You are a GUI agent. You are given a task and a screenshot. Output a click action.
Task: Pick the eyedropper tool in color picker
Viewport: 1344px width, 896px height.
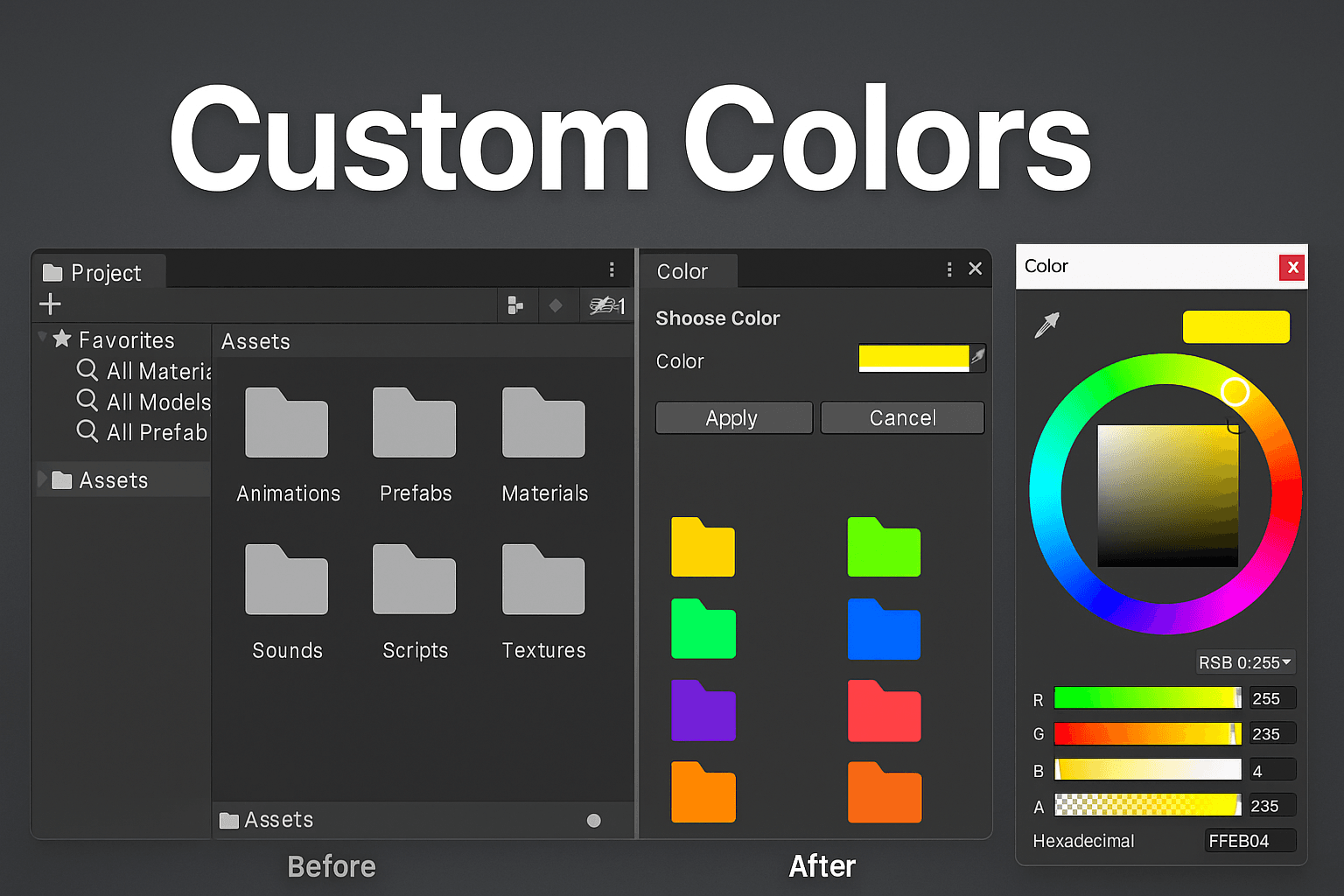pyautogui.click(x=1046, y=325)
